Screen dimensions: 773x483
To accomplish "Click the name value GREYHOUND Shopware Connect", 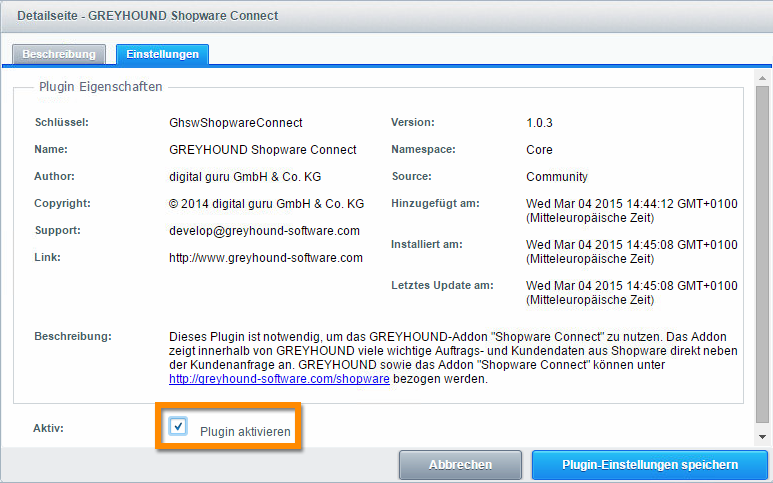I will pyautogui.click(x=263, y=150).
